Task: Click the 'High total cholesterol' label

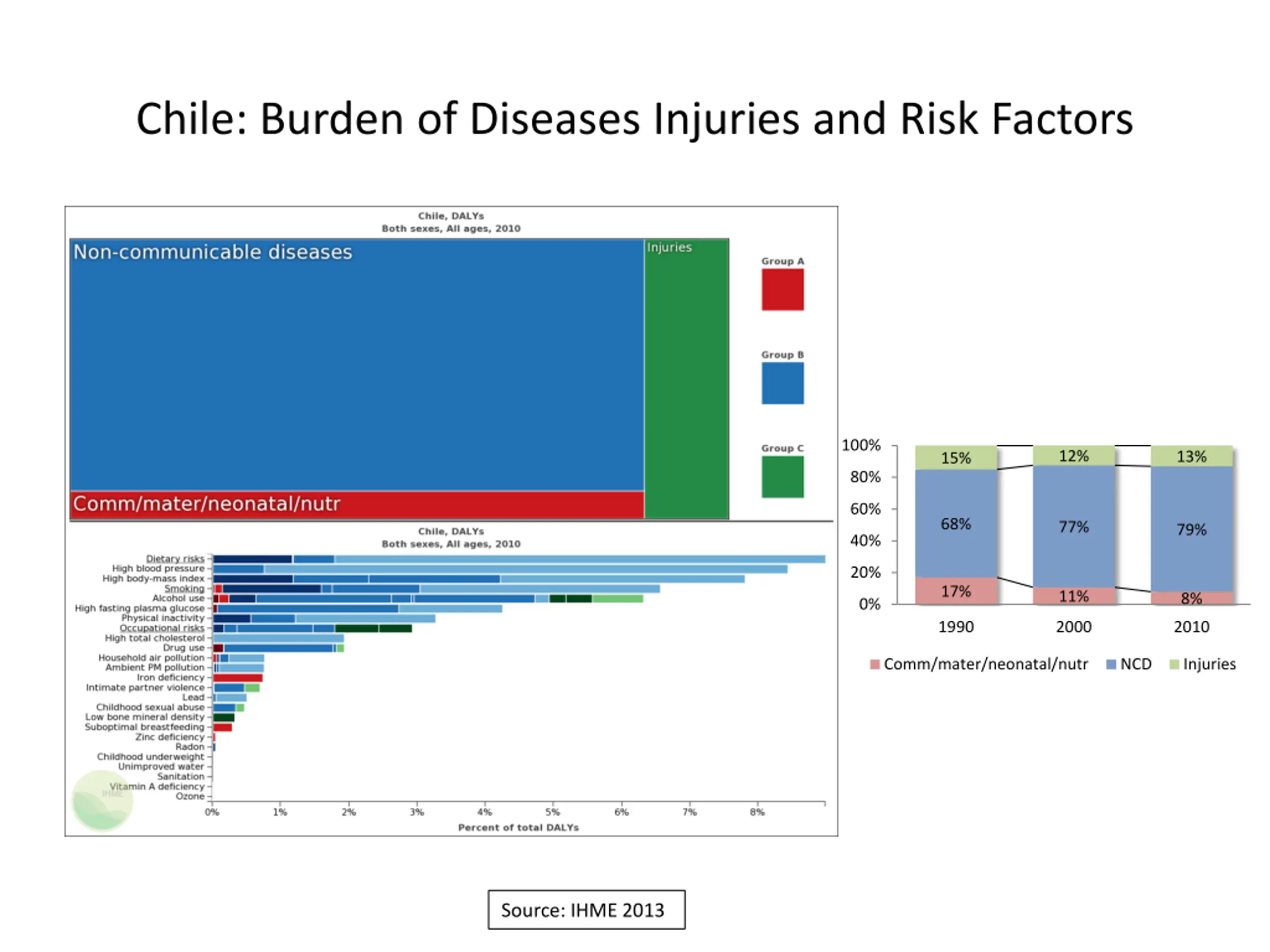Action: tap(154, 638)
